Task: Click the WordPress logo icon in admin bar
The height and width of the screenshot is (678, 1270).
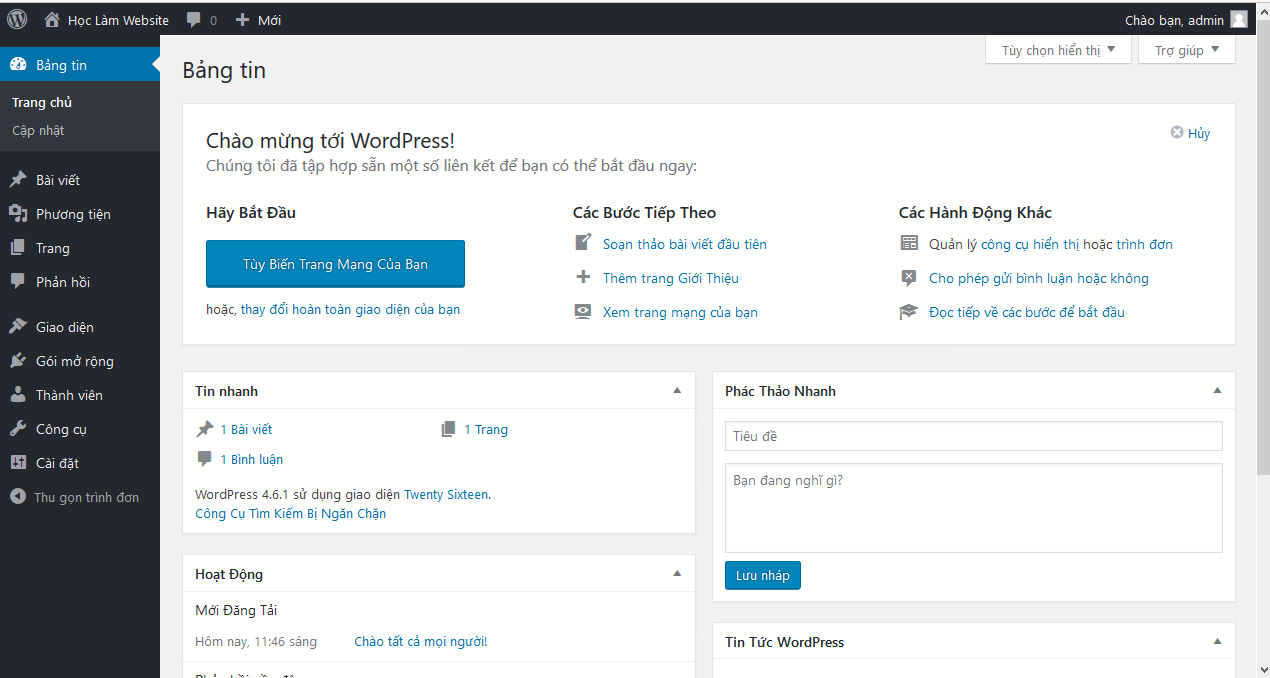Action: 17,19
